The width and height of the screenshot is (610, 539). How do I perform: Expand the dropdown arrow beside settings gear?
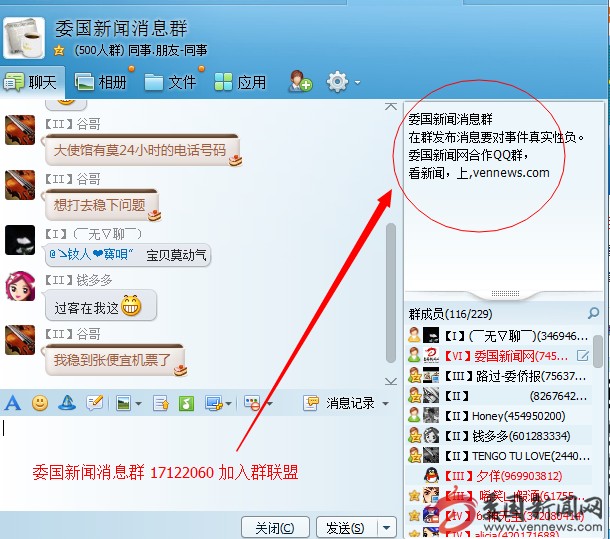(357, 83)
